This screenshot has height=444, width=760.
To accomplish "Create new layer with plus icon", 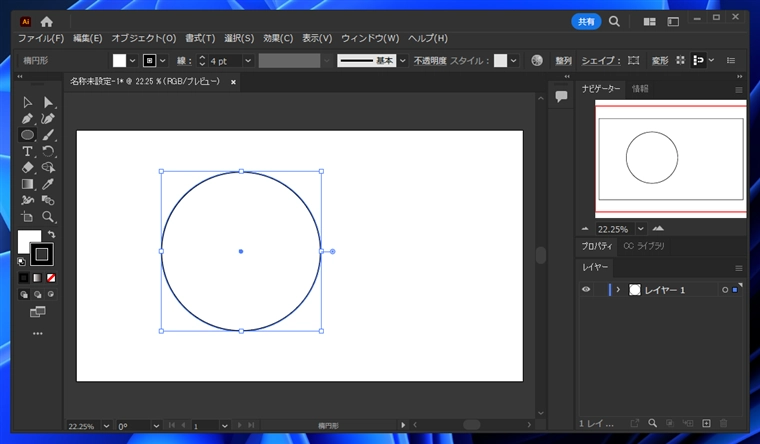I will [706, 424].
